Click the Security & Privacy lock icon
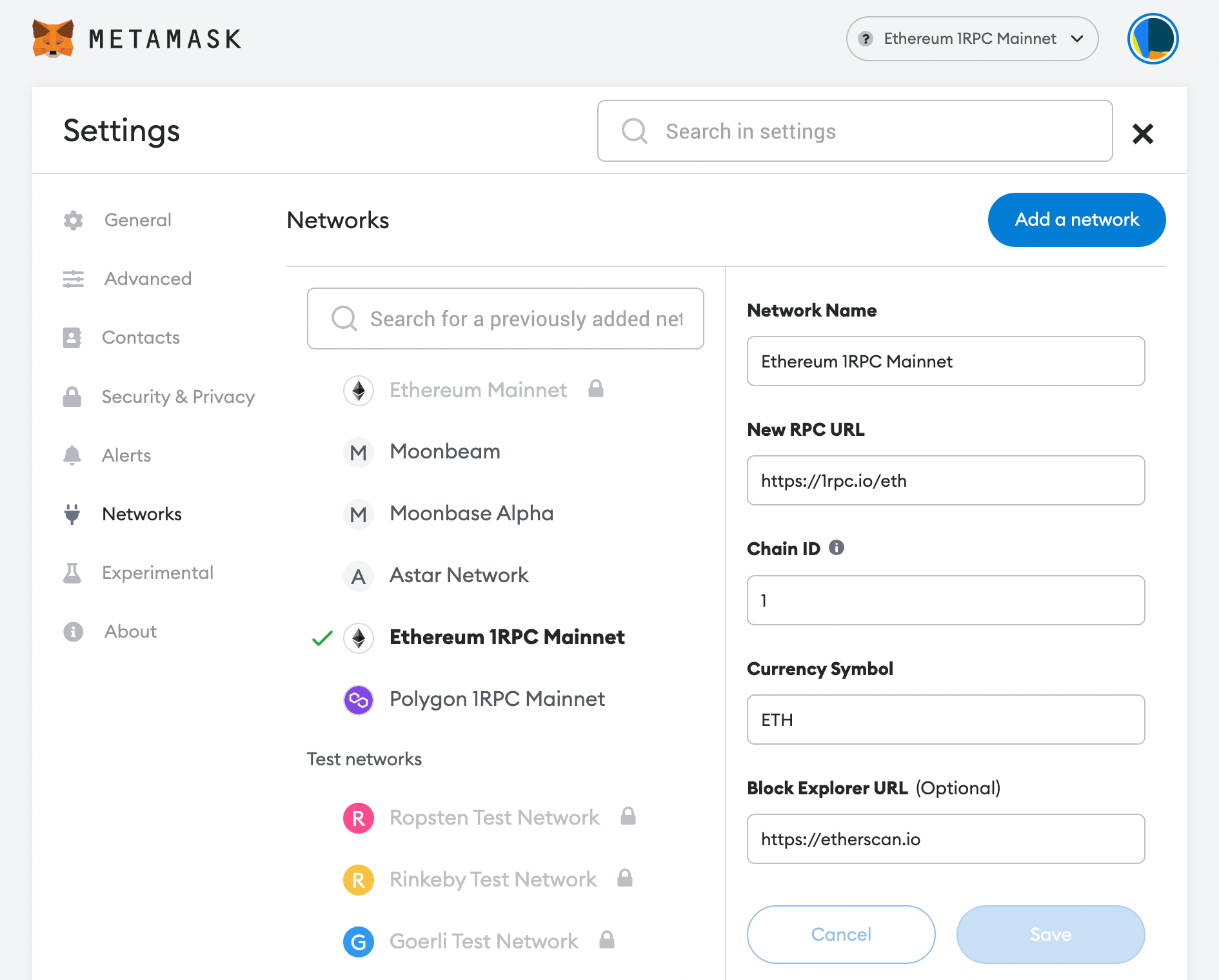 [72, 397]
